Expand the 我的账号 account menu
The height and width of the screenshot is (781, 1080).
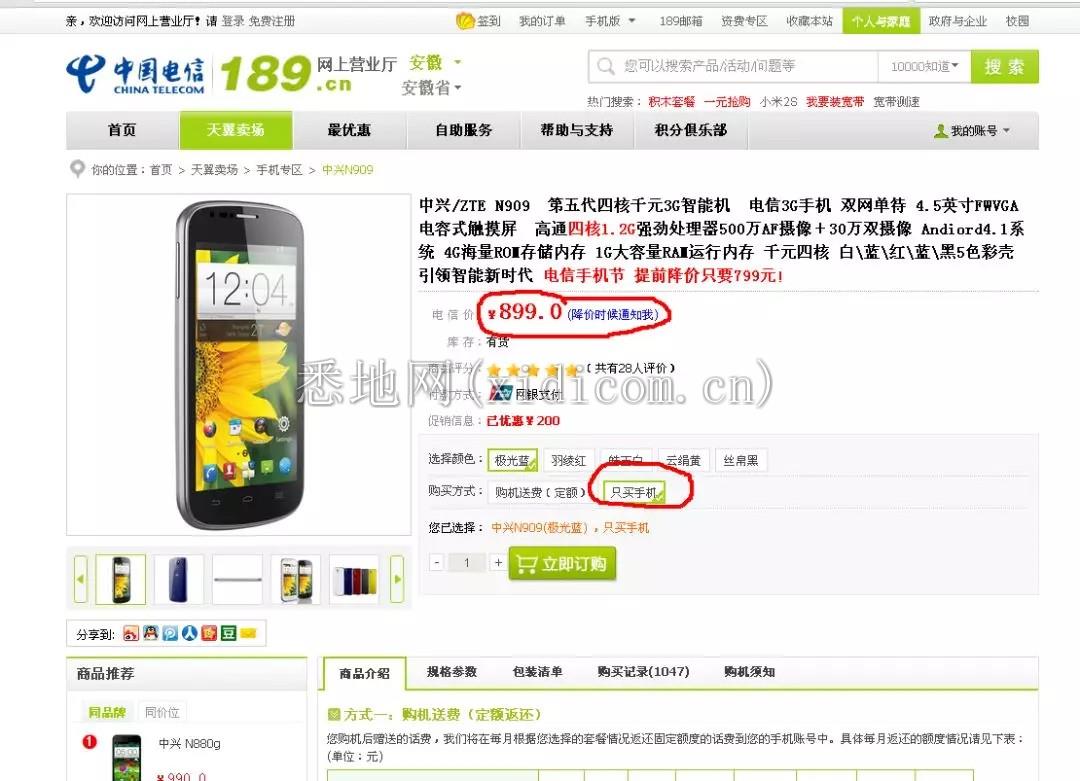tap(972, 131)
